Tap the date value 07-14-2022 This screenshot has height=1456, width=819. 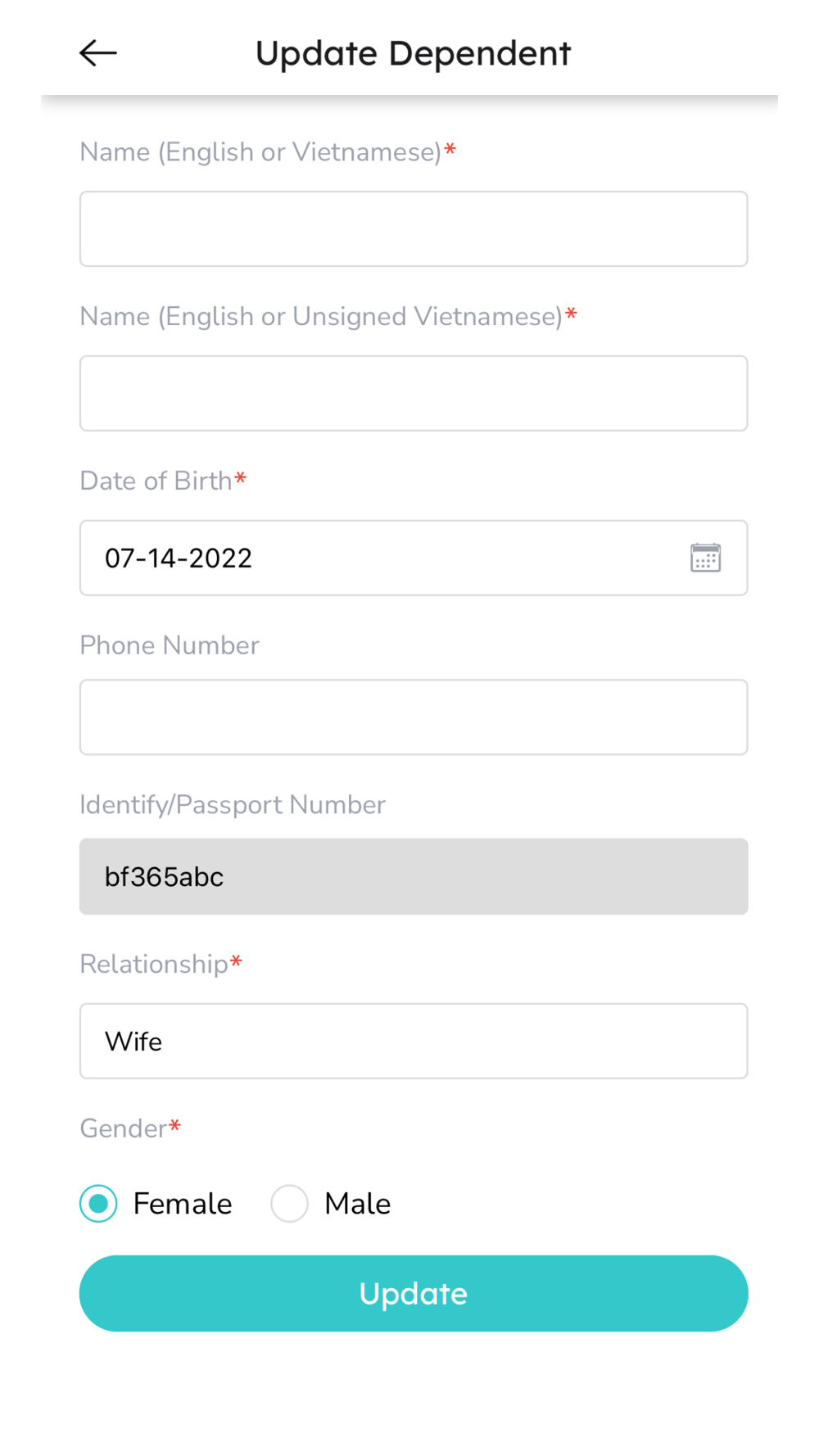(x=179, y=558)
